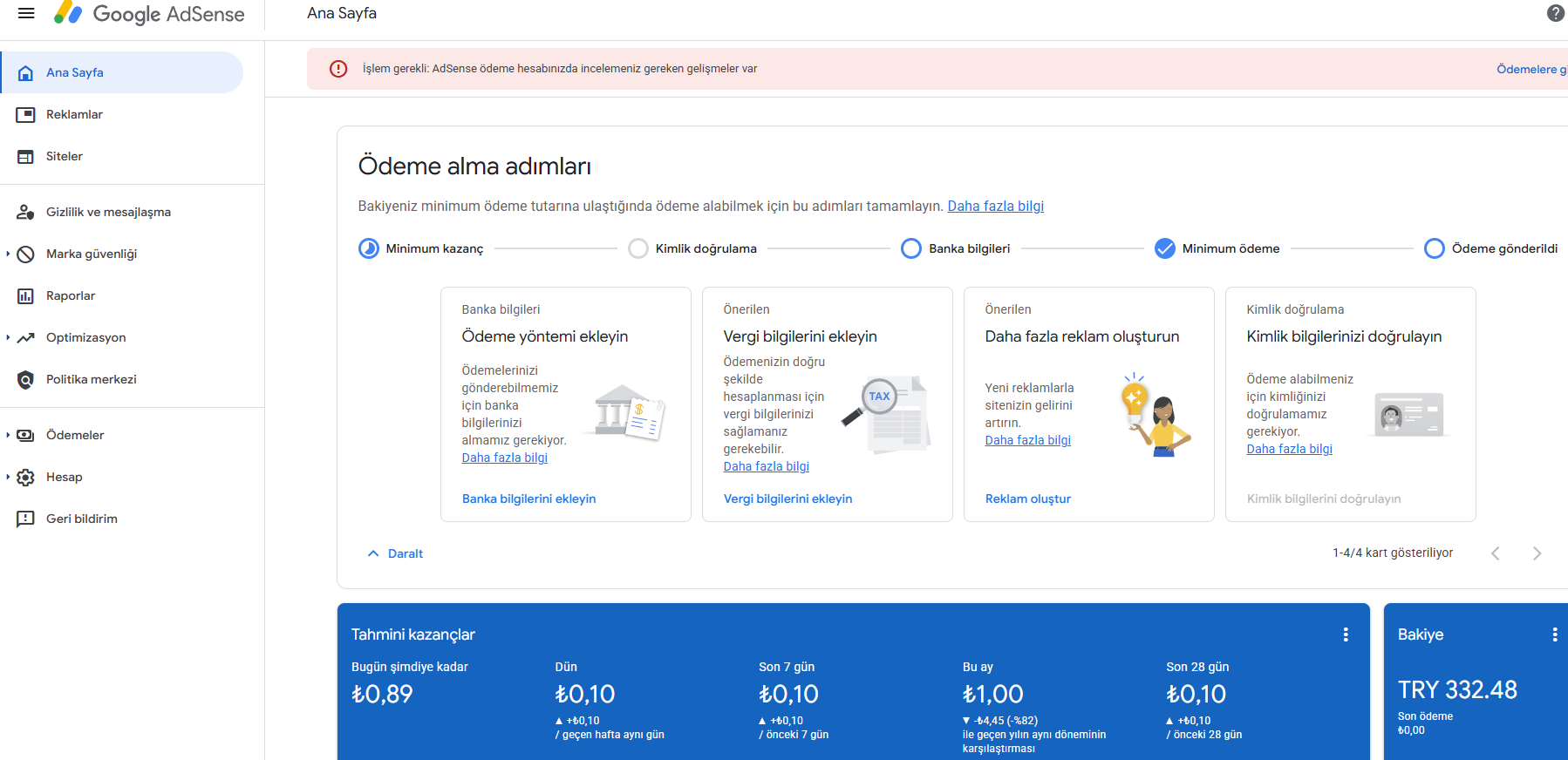Click the Raporlar chart icon
The width and height of the screenshot is (1568, 760).
26,296
